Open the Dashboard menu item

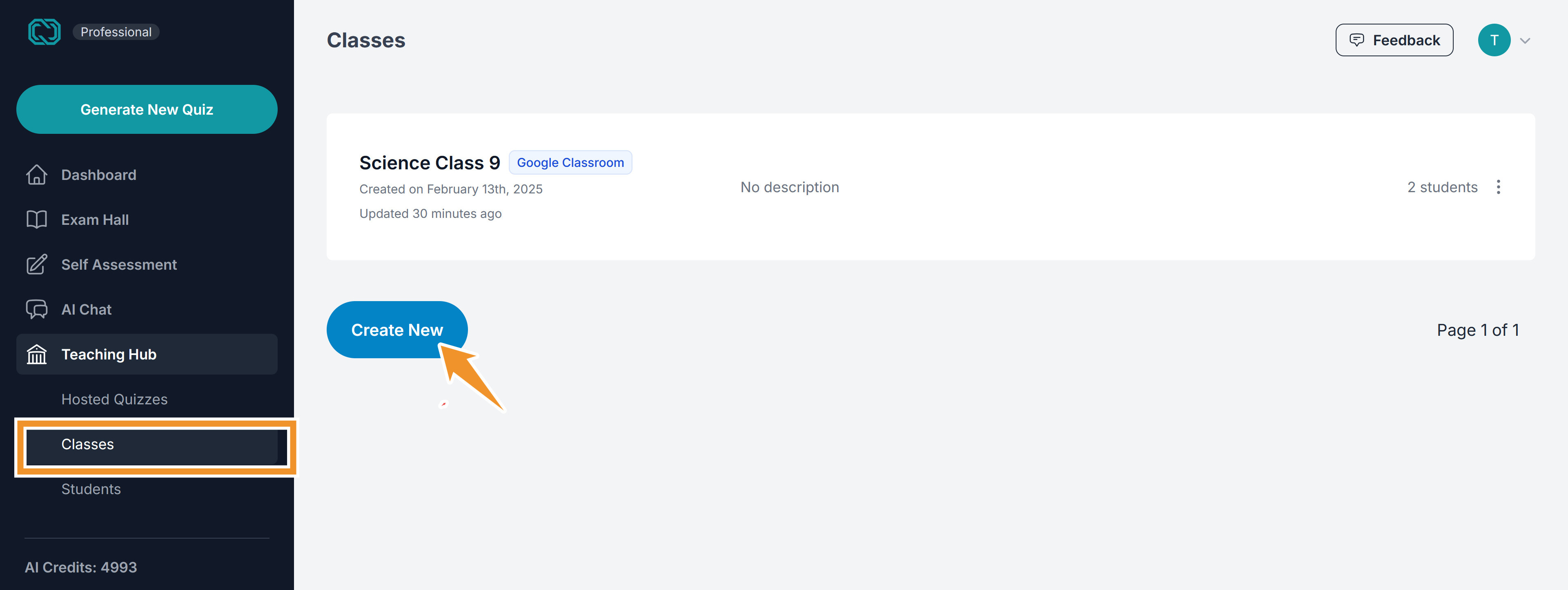tap(147, 175)
